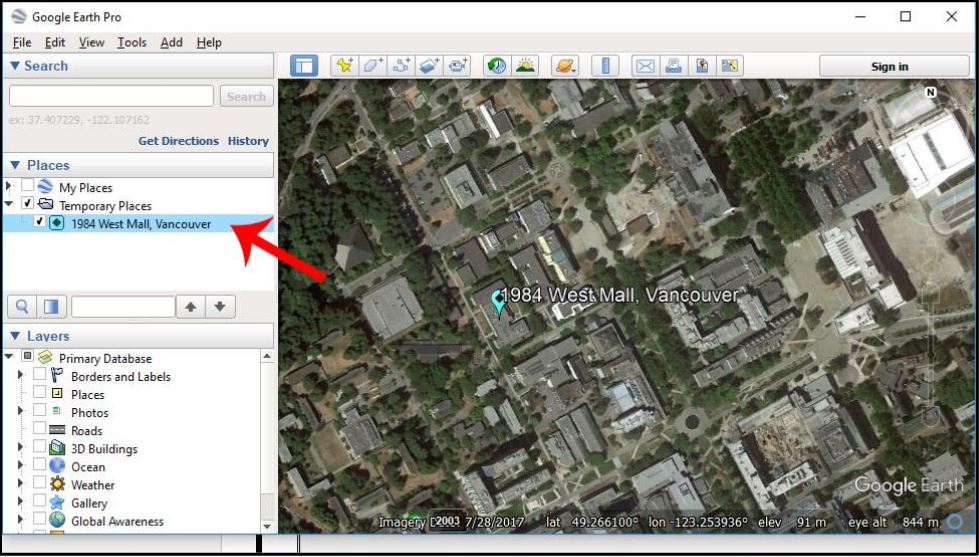
Task: Click the Layers panel scroll-down arrow
Action: 267,527
